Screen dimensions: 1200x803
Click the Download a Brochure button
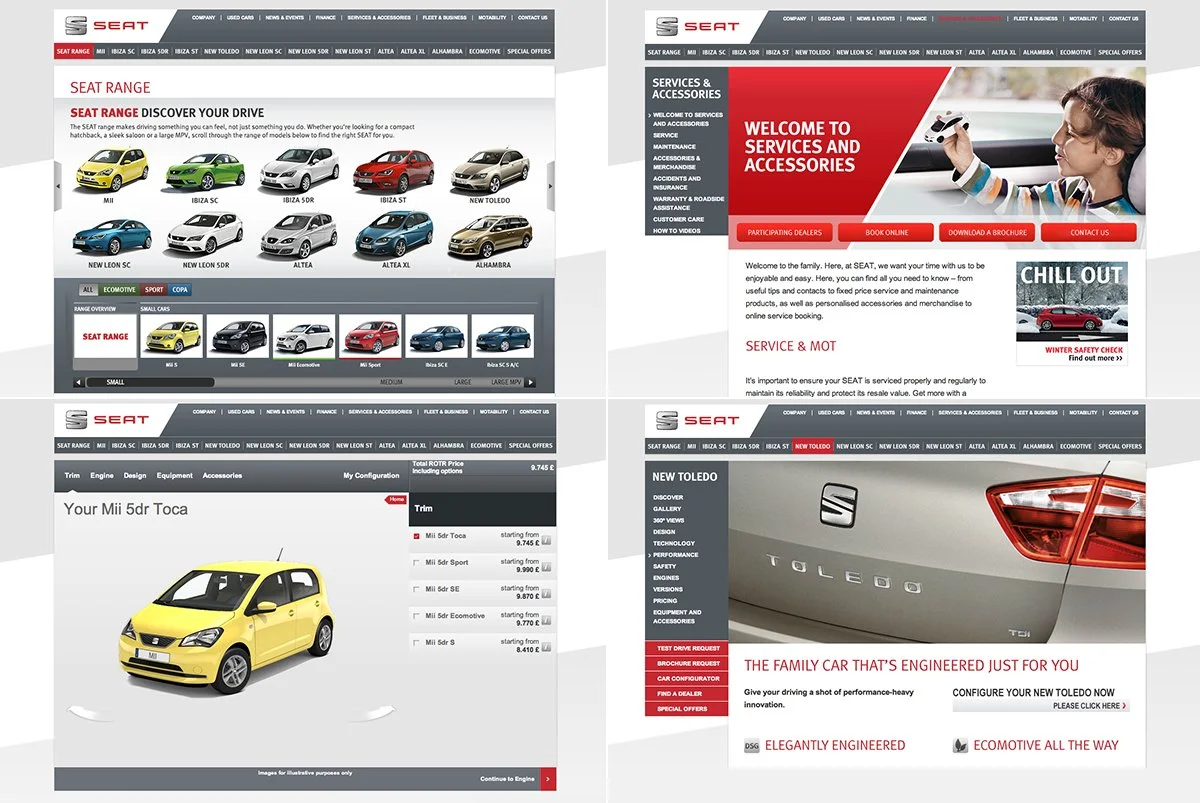click(988, 232)
